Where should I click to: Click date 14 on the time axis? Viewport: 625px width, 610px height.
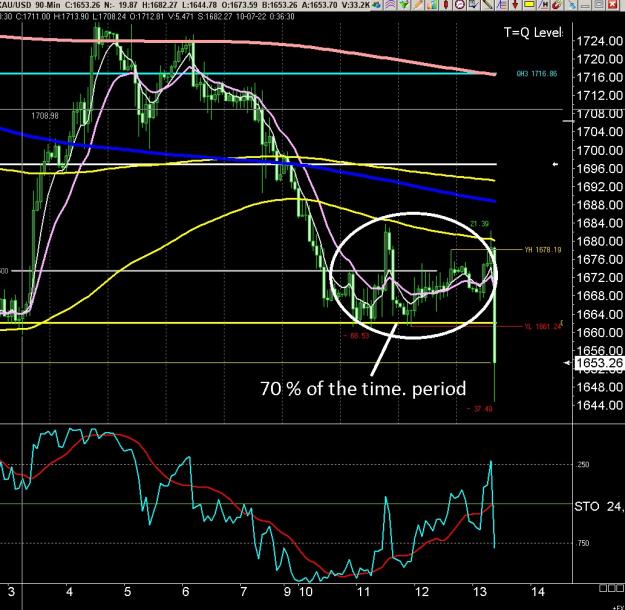click(537, 591)
